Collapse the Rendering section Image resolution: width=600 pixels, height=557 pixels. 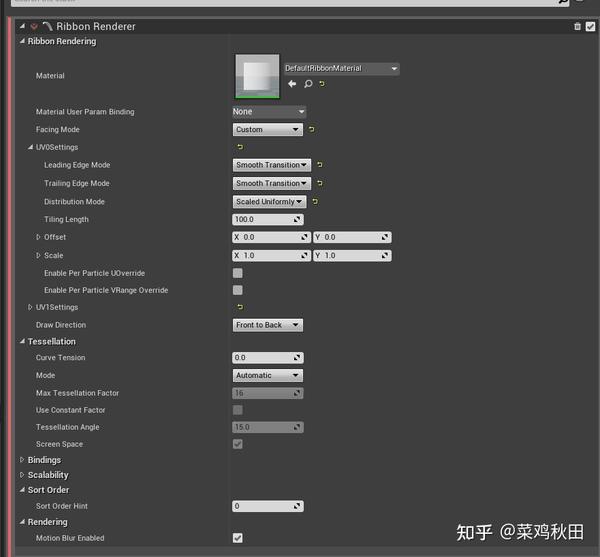(22, 522)
